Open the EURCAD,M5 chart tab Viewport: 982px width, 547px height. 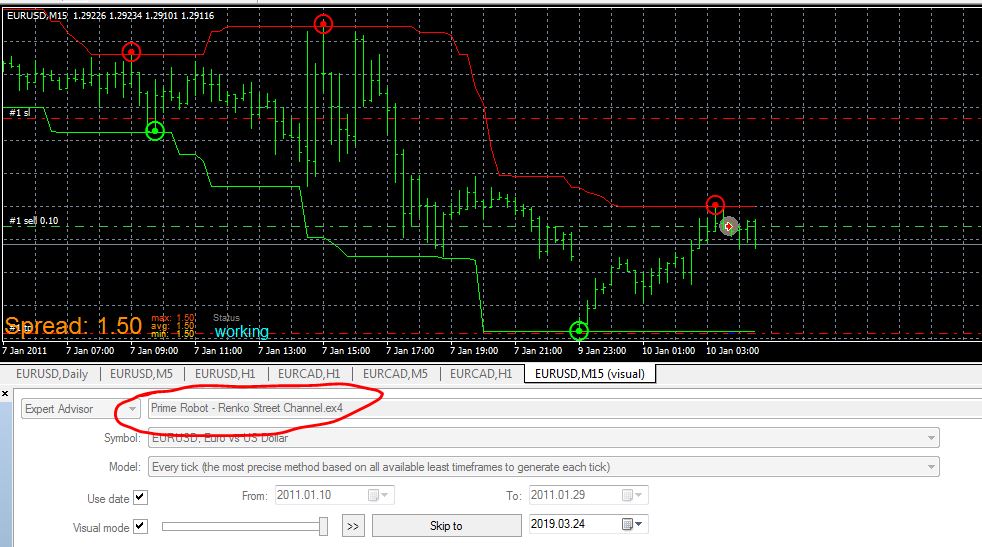point(395,374)
